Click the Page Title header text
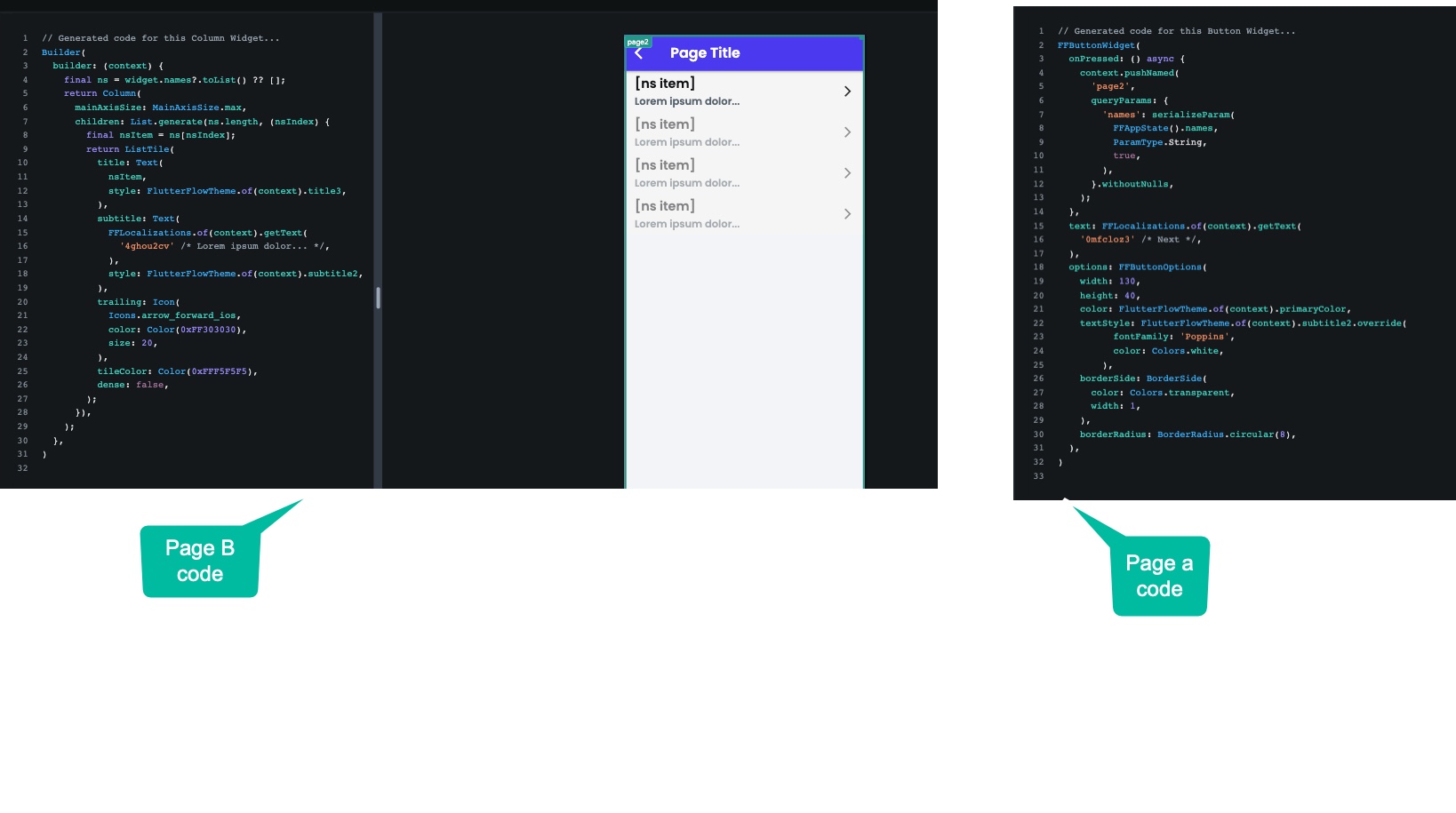Image resolution: width=1456 pixels, height=813 pixels. click(x=705, y=53)
